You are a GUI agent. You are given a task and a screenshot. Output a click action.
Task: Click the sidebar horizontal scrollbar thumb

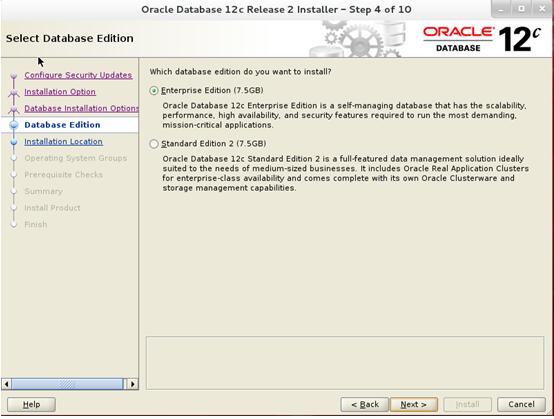67,384
